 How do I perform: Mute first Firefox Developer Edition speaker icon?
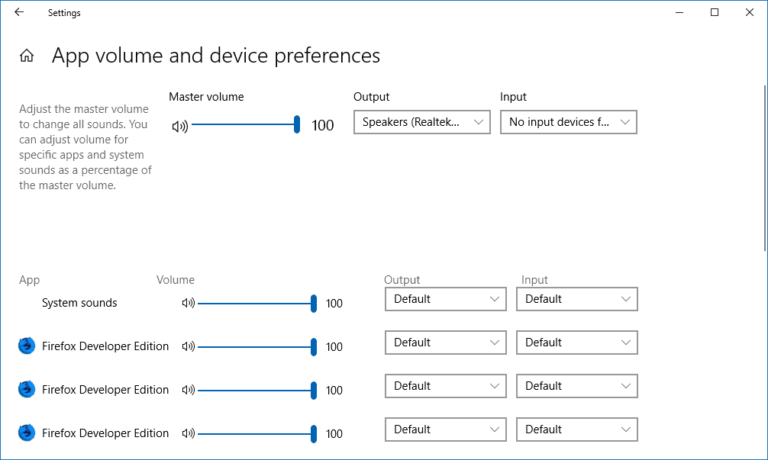188,347
